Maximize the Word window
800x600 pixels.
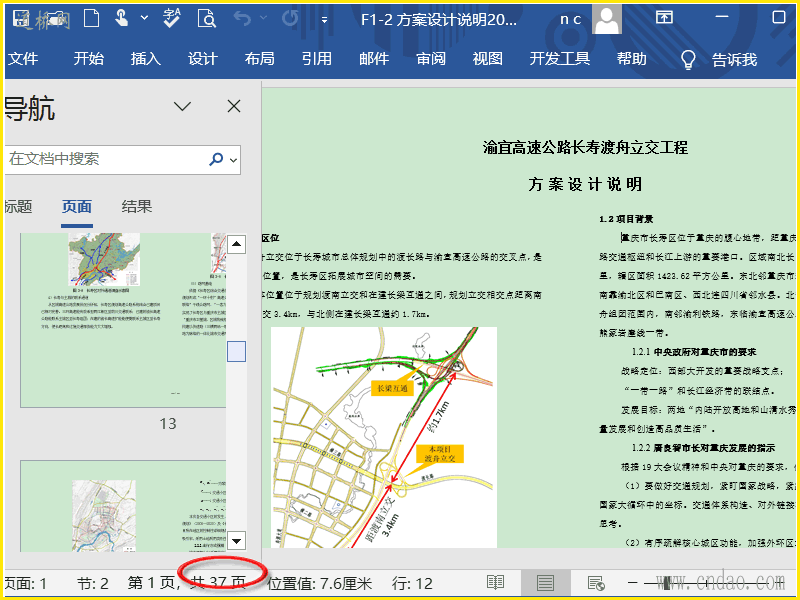point(779,17)
